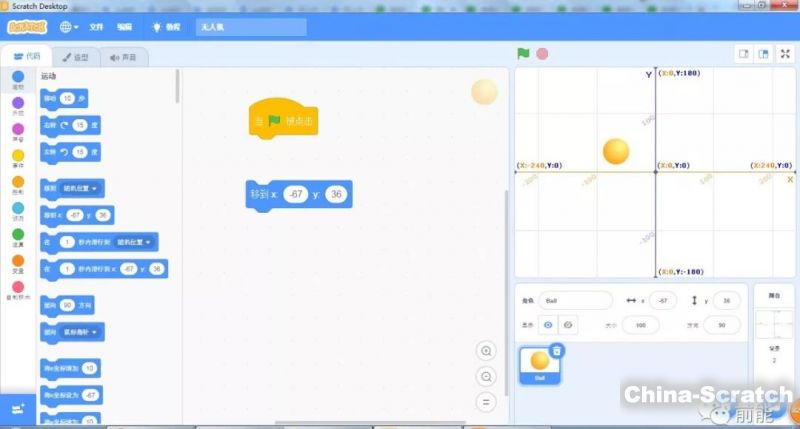800x429 pixels.
Task: Show the sprite using the eye icon
Action: tap(547, 325)
